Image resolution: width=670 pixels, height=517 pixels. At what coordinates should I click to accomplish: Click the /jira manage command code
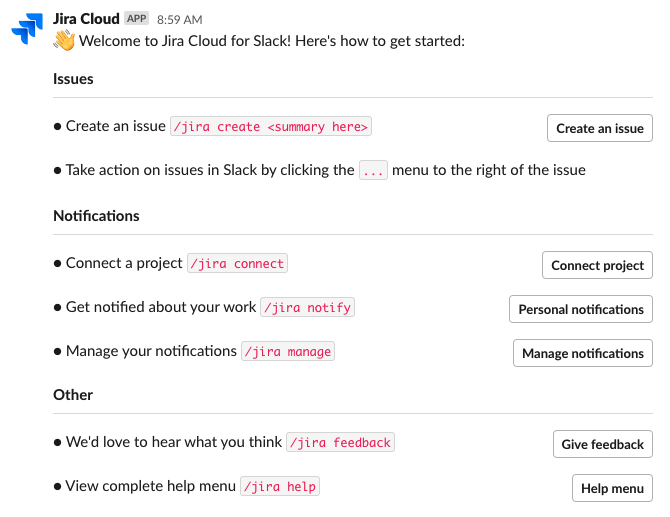(288, 352)
